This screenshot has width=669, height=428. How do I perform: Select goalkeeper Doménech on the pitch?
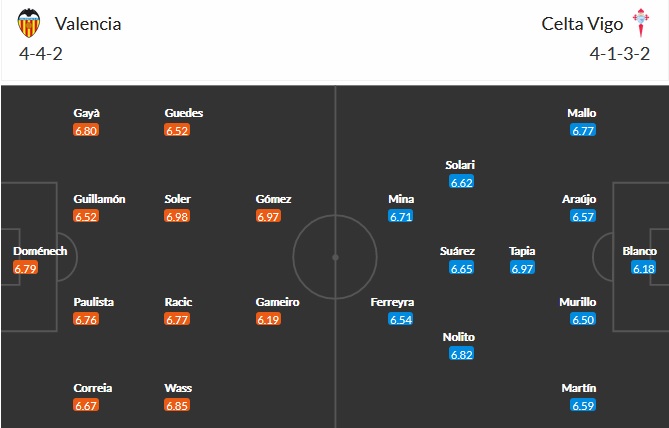click(40, 251)
